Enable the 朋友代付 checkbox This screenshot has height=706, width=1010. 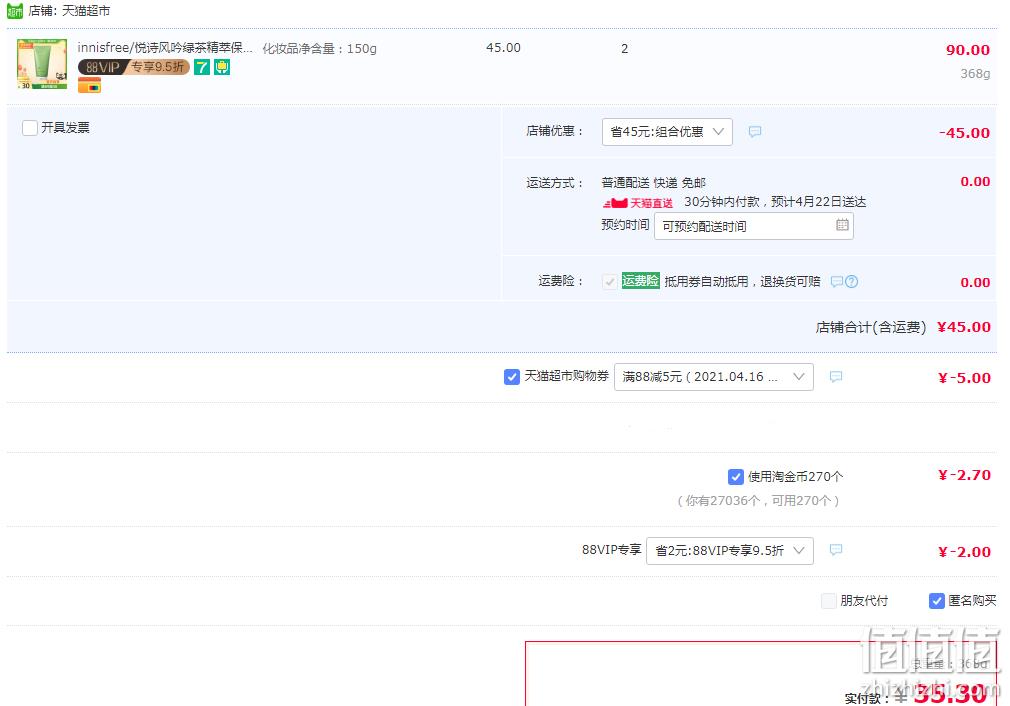829,601
